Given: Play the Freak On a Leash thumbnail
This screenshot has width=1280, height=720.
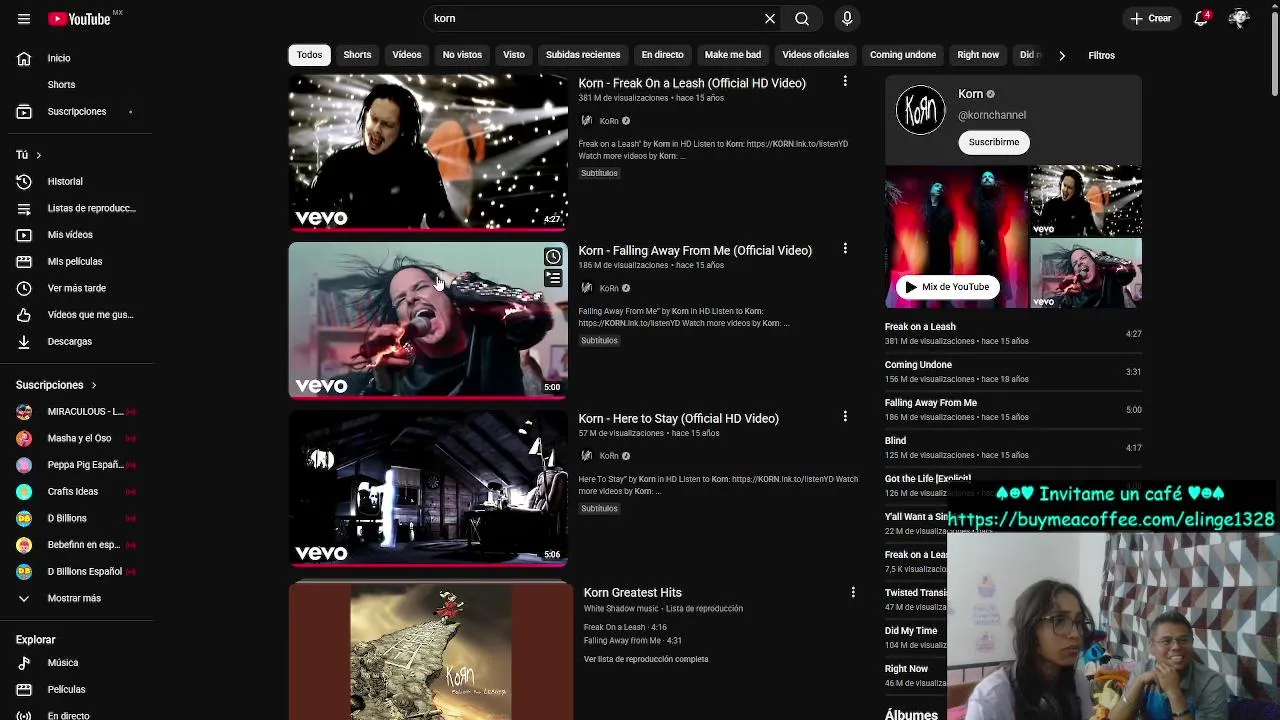Looking at the screenshot, I should 428,152.
